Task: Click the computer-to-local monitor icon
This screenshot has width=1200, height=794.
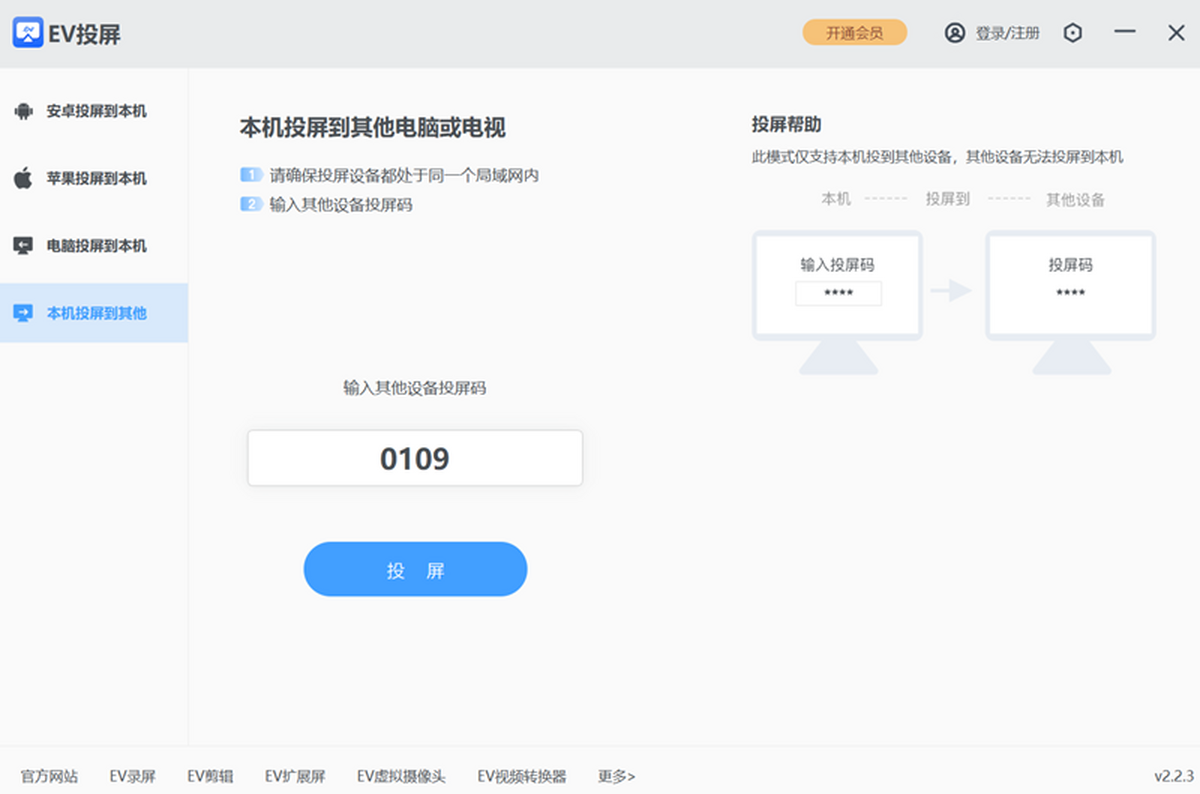Action: click(23, 245)
